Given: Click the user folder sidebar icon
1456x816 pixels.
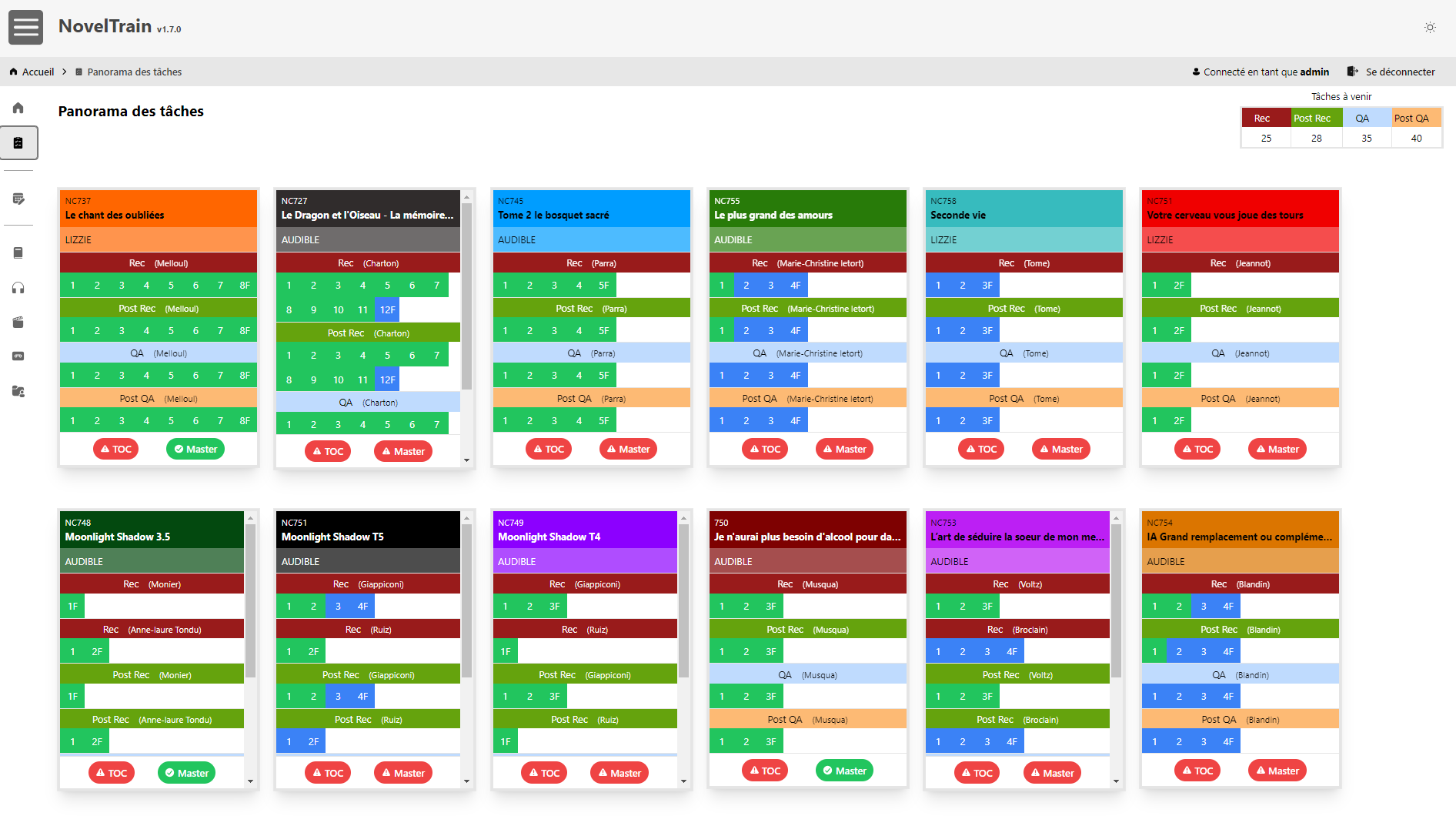Looking at the screenshot, I should click(x=18, y=391).
